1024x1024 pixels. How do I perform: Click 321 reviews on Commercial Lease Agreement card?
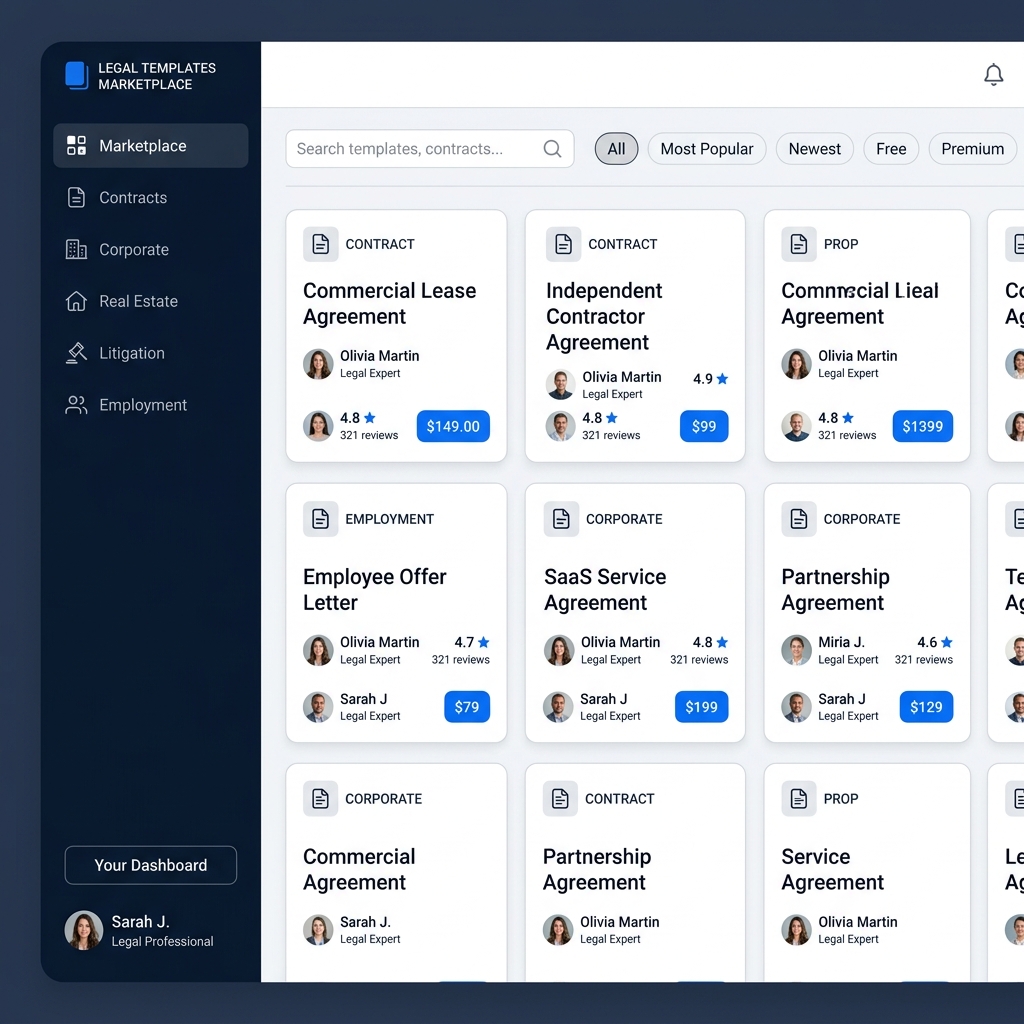369,435
